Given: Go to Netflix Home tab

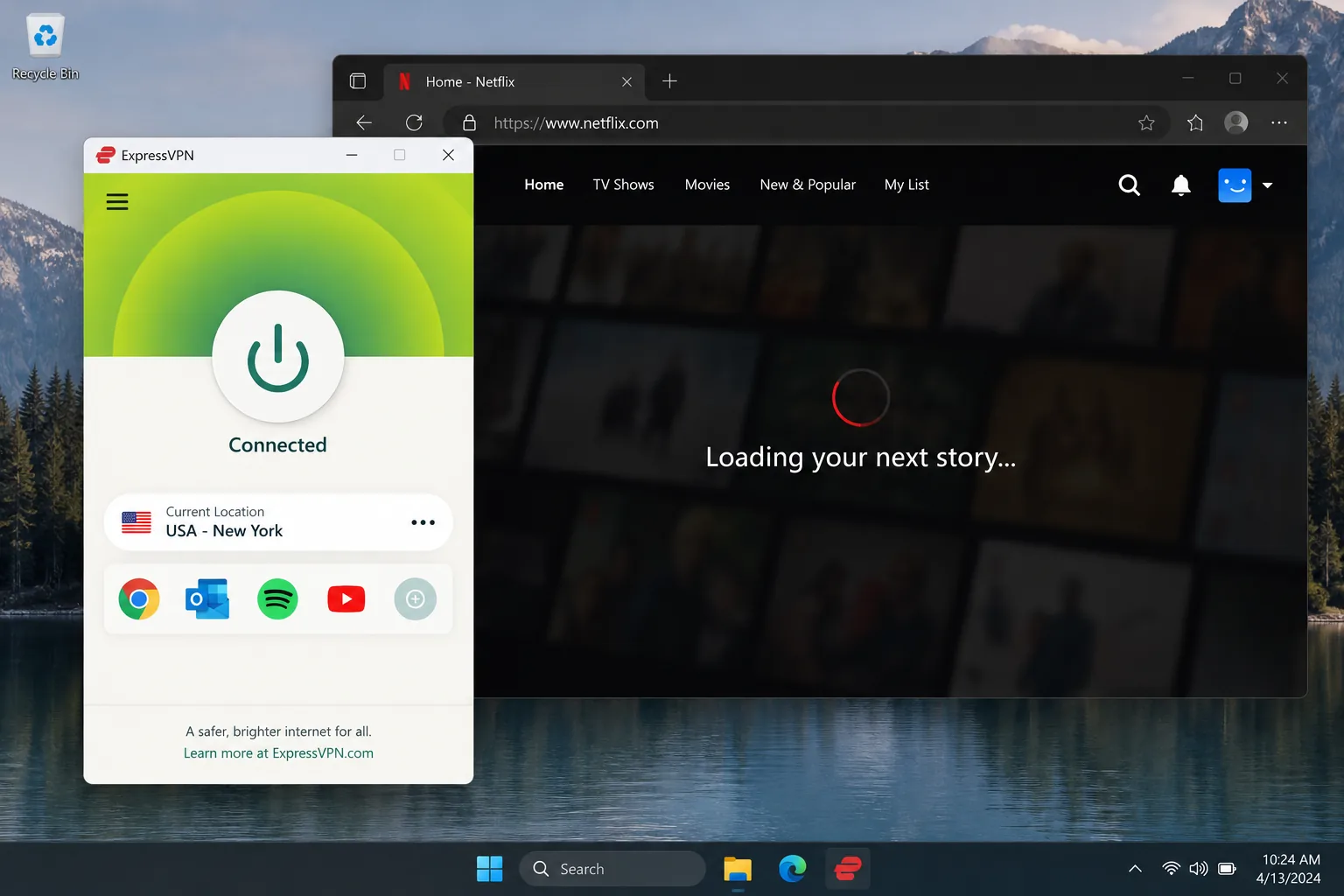Looking at the screenshot, I should (544, 185).
